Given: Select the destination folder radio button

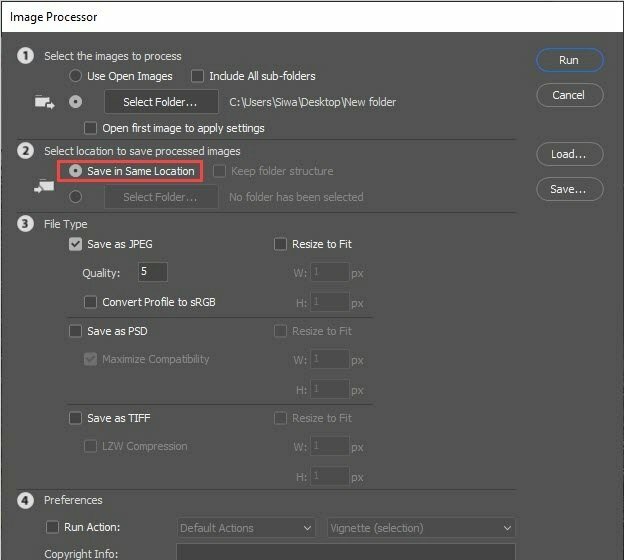Looking at the screenshot, I should (75, 197).
